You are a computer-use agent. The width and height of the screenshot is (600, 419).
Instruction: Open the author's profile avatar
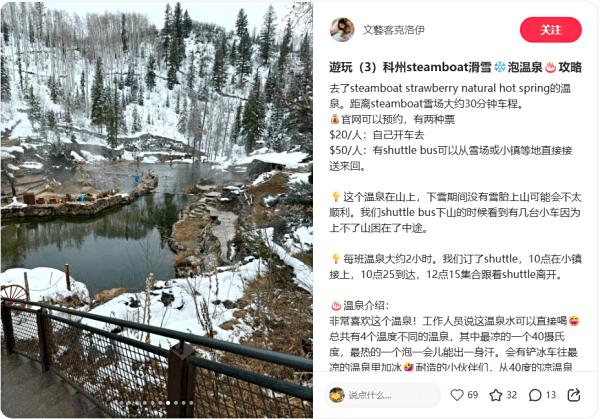click(342, 29)
